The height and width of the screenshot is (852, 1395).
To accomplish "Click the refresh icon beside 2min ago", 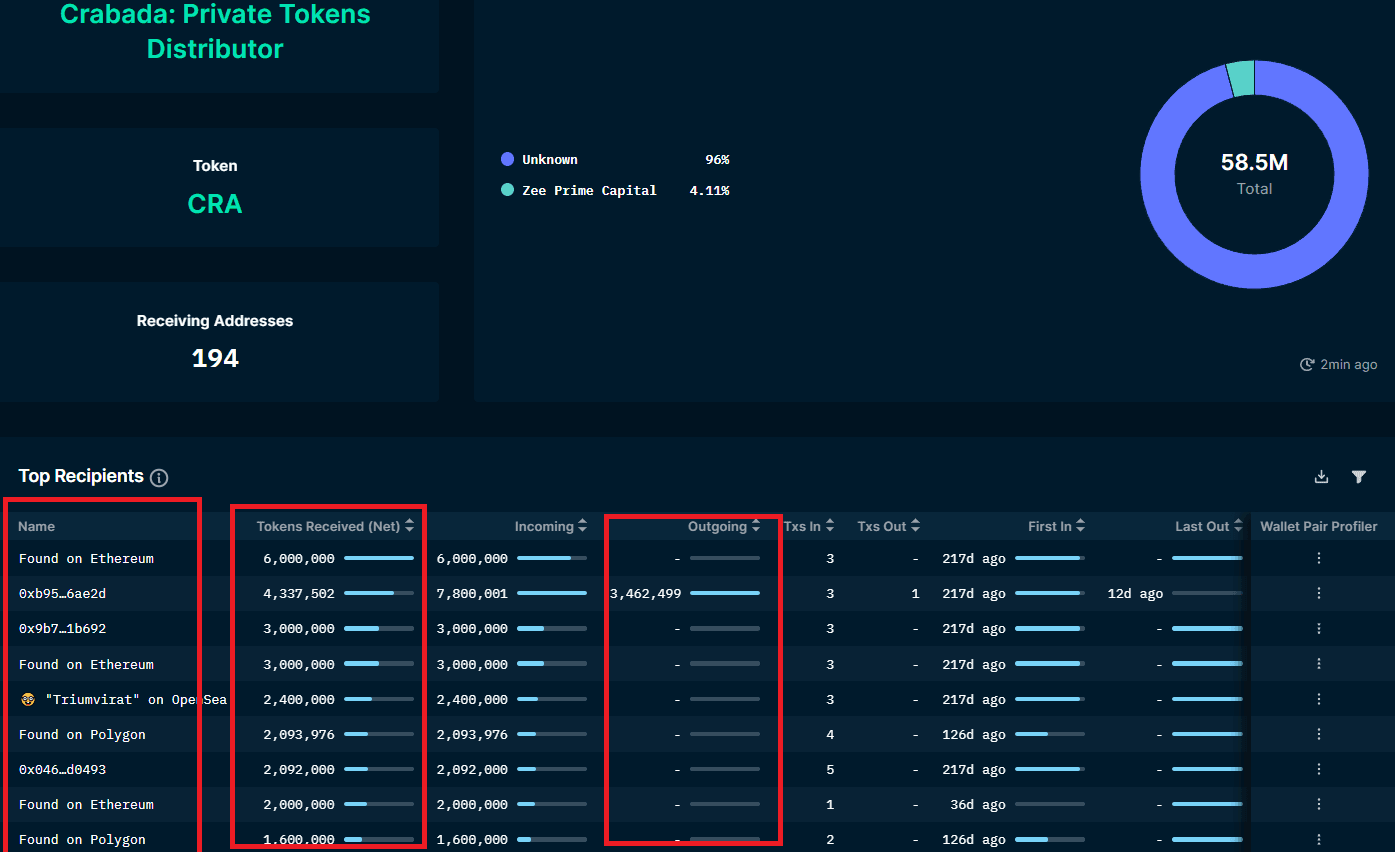I will 1307,365.
